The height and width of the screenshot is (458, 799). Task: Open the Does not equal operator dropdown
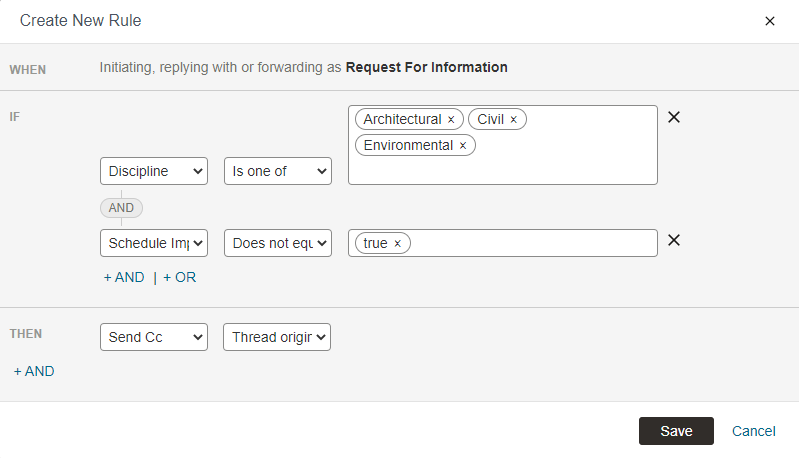click(x=278, y=243)
